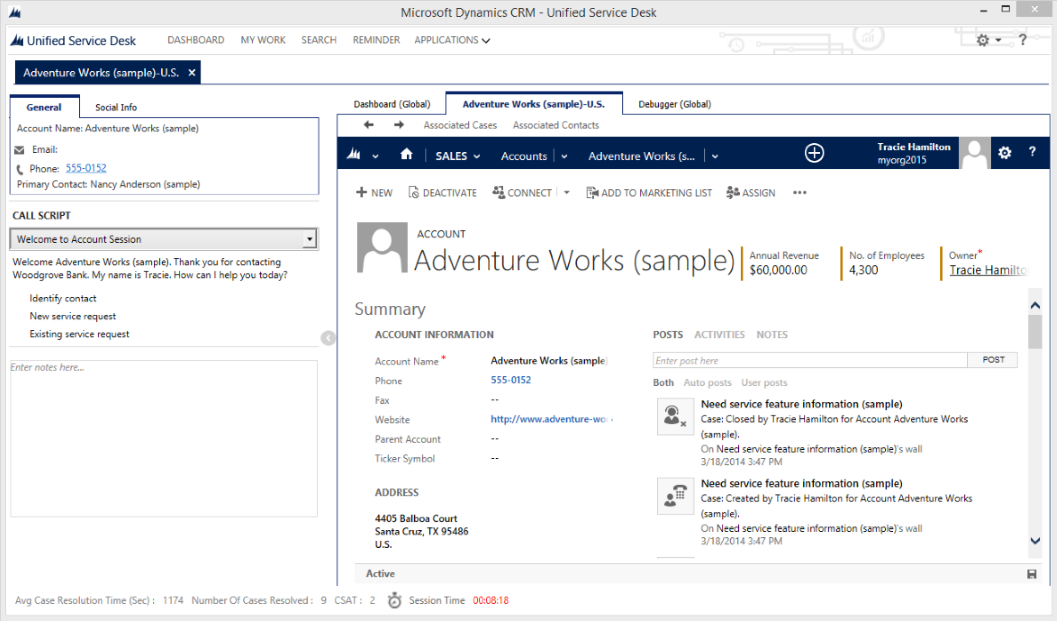Viewport: 1057px width, 621px height.
Task: Switch to the Social Info tab
Action: pos(115,107)
